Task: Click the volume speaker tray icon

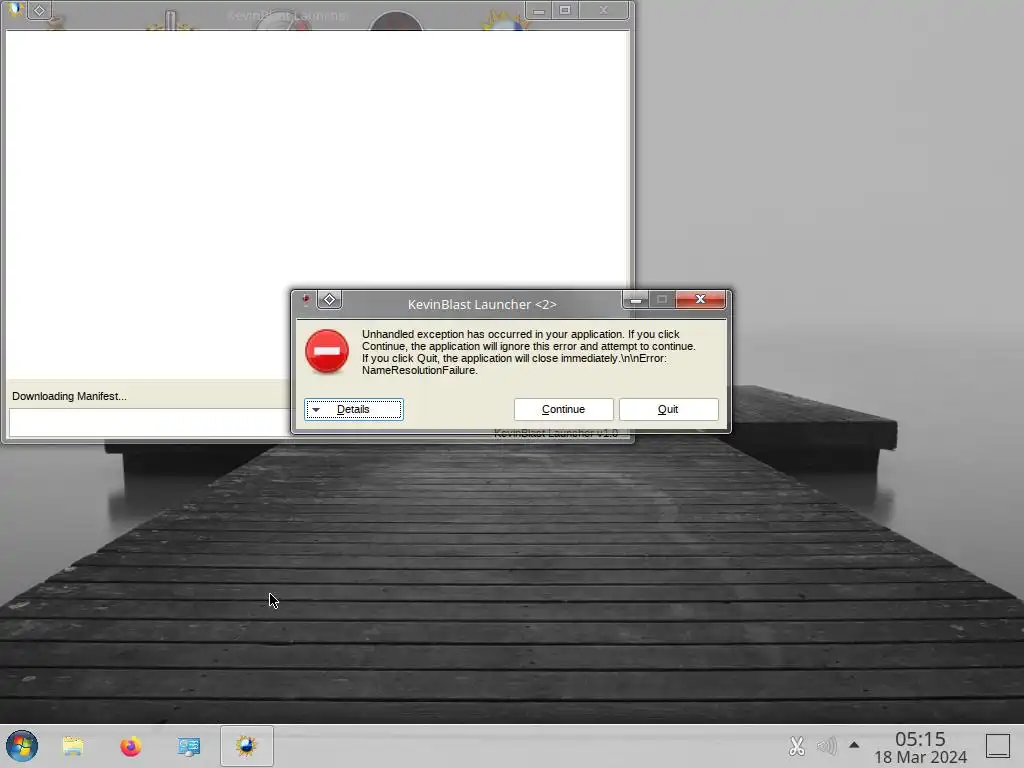Action: pos(826,746)
